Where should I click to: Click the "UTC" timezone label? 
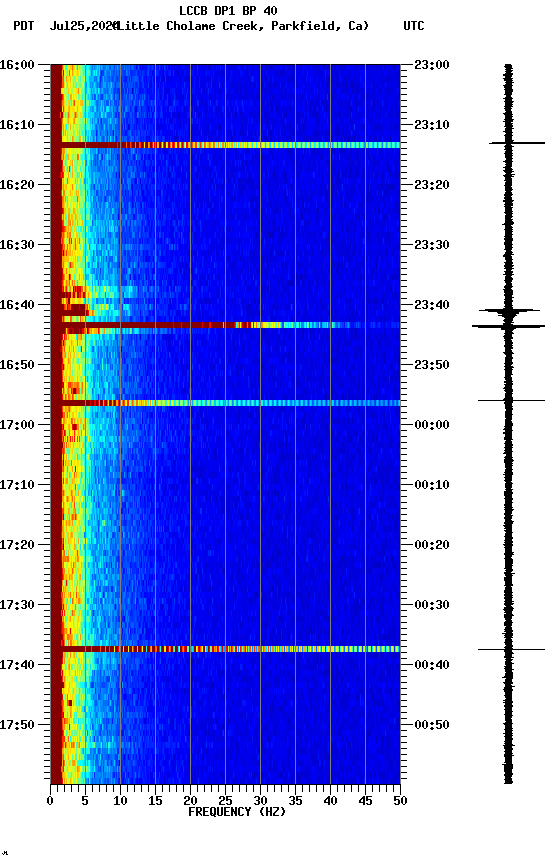[x=414, y=26]
